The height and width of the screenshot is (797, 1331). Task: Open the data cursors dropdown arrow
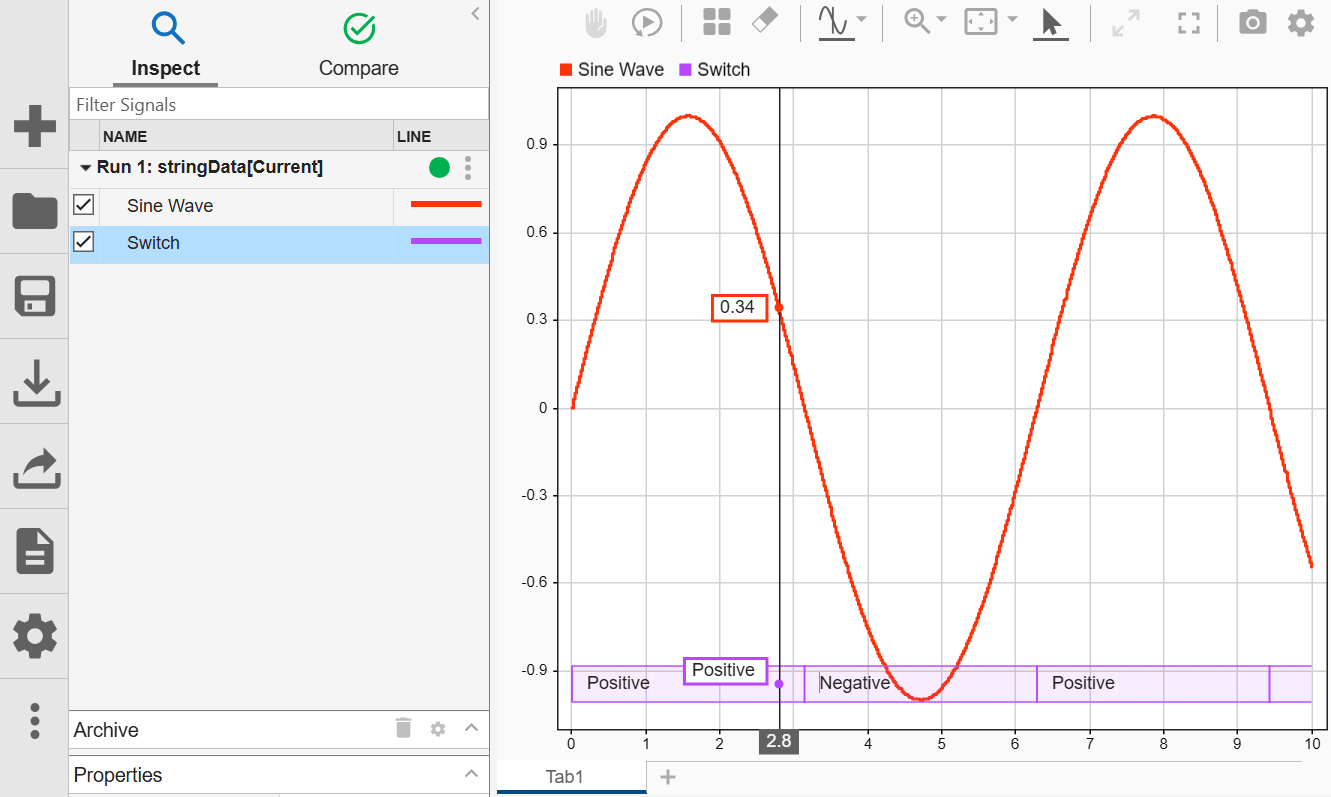[862, 20]
